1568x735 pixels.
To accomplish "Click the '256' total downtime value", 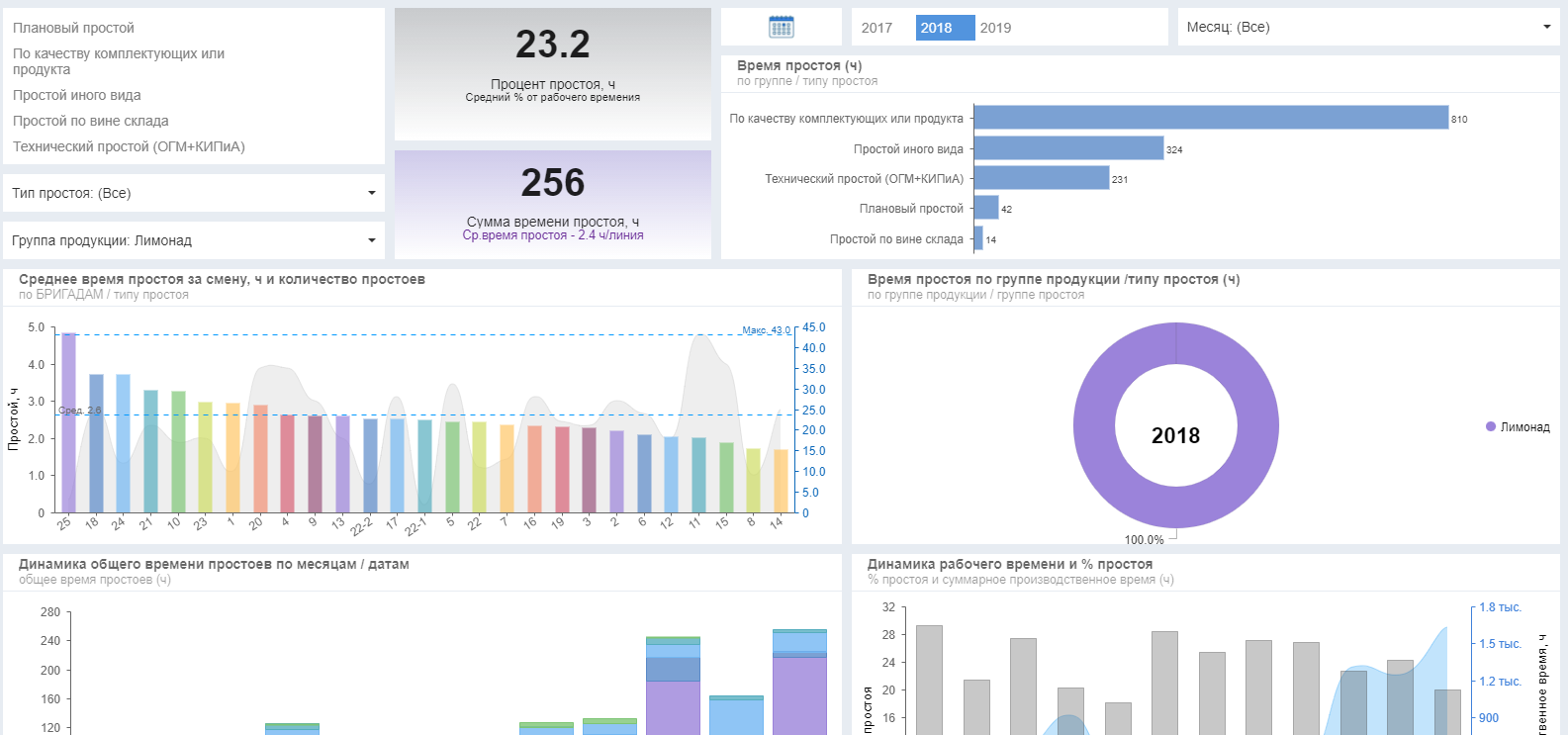I will pyautogui.click(x=552, y=183).
